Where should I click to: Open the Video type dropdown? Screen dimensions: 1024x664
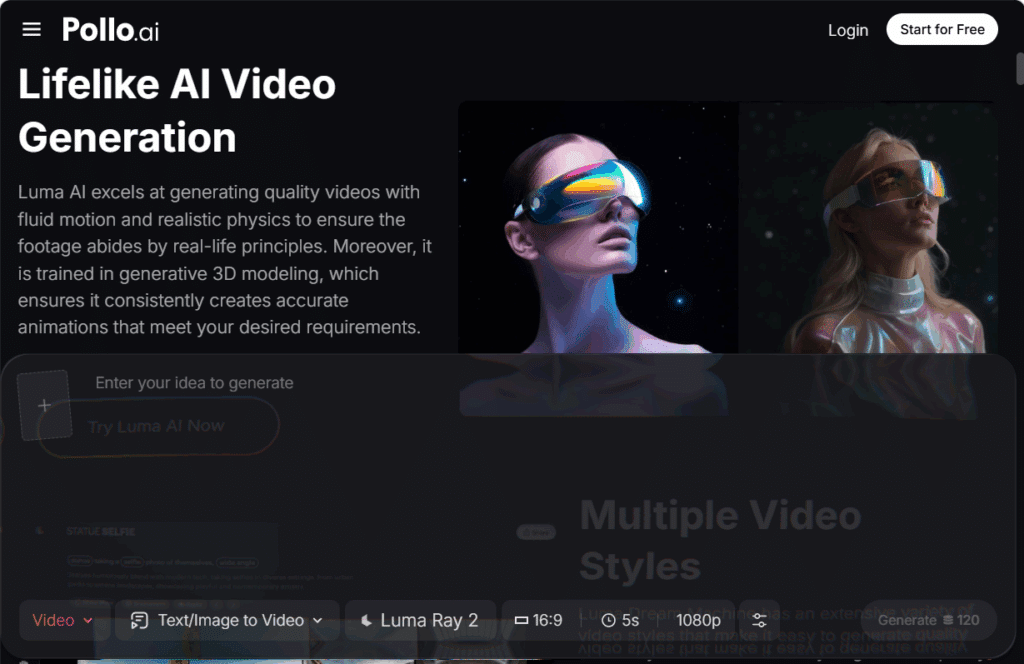63,620
